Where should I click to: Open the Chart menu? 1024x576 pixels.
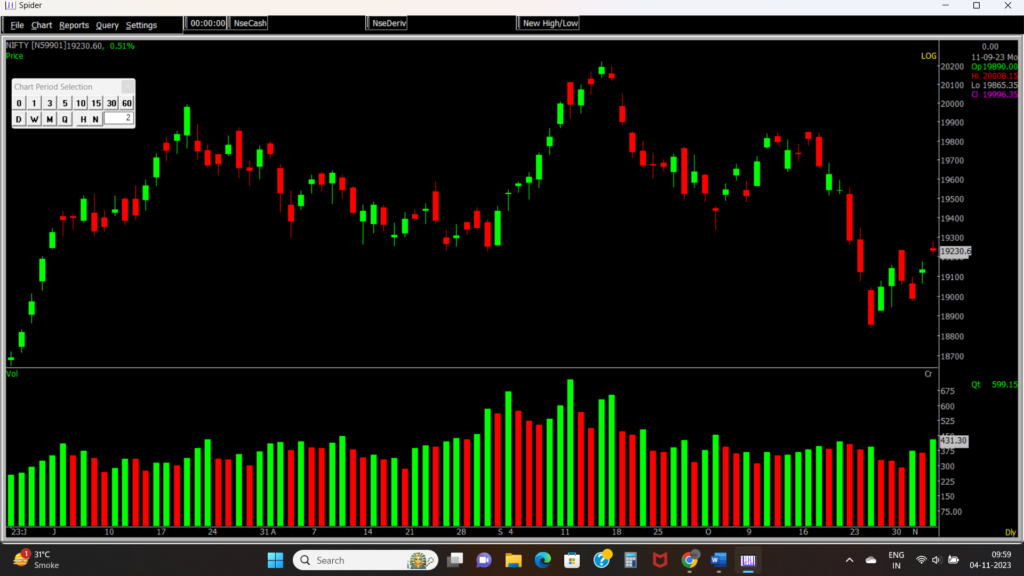coord(41,25)
